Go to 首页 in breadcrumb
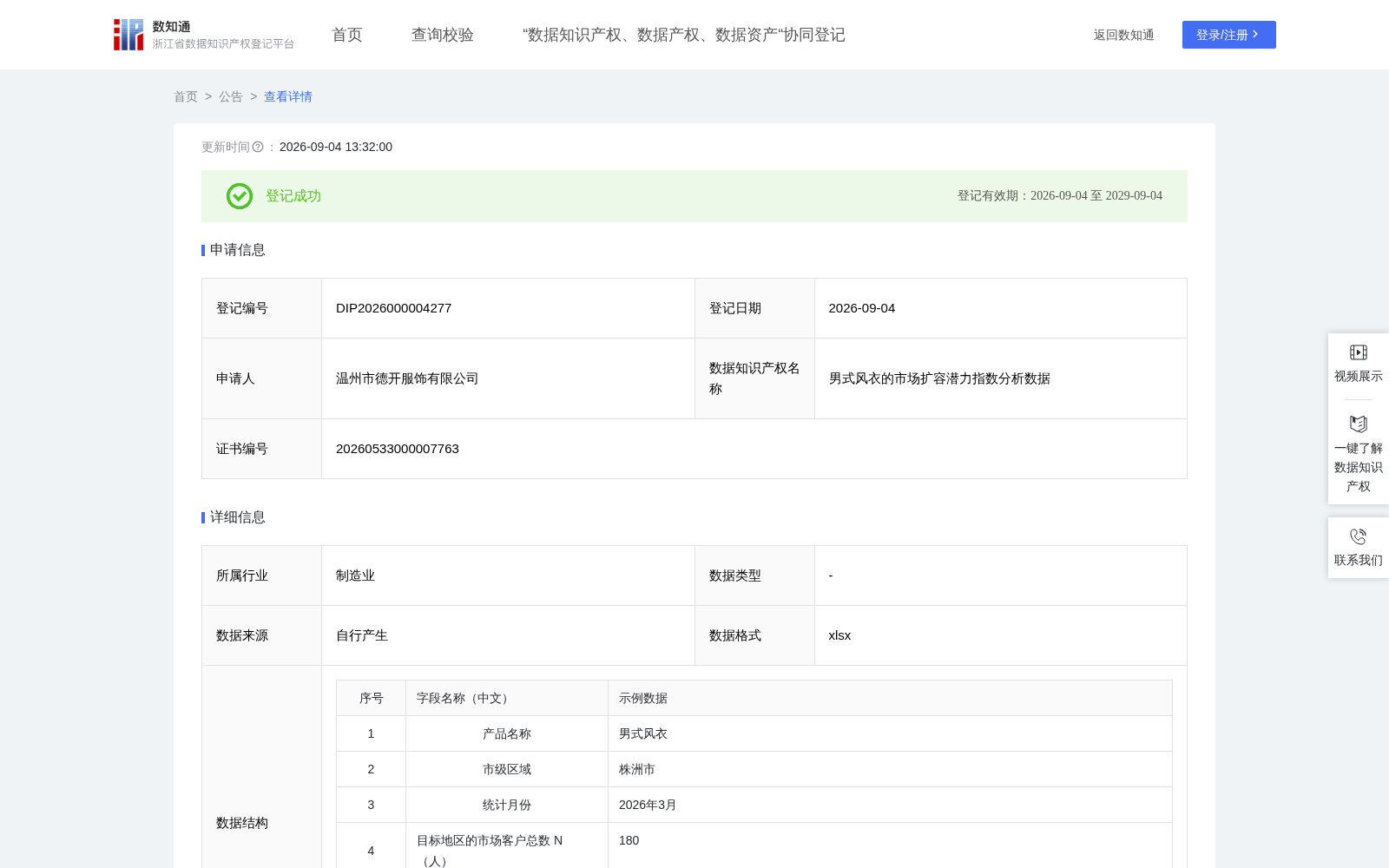This screenshot has height=868, width=1389. tap(186, 96)
